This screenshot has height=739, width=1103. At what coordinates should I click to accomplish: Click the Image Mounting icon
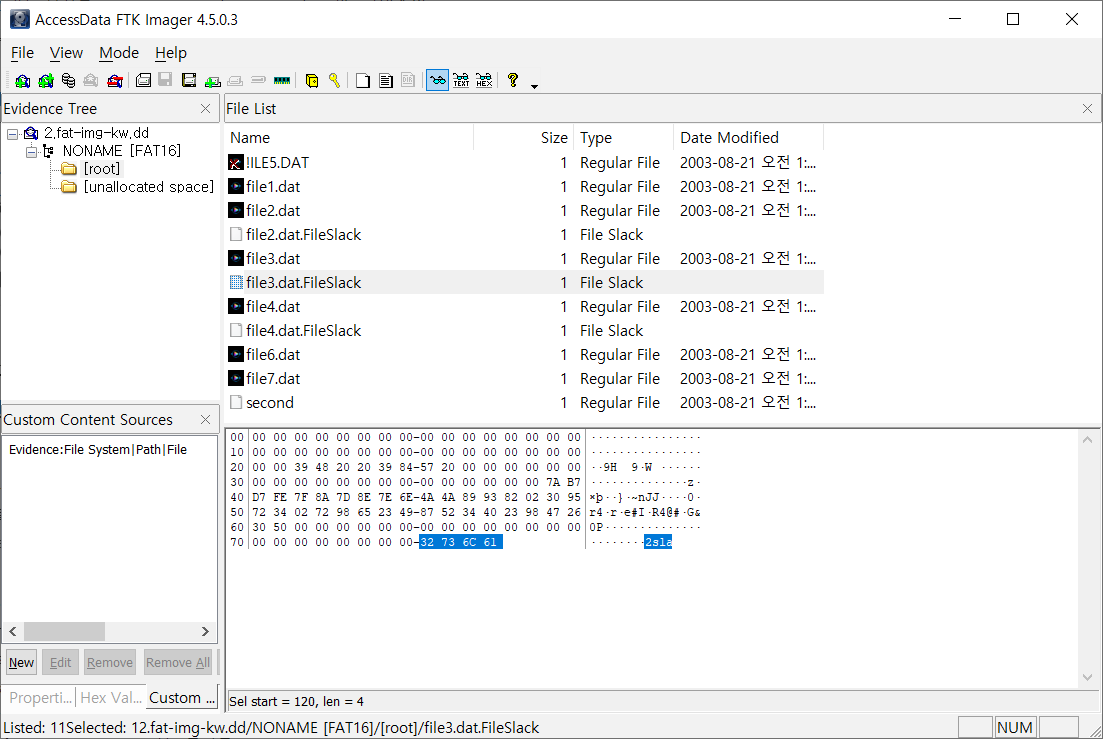point(68,81)
